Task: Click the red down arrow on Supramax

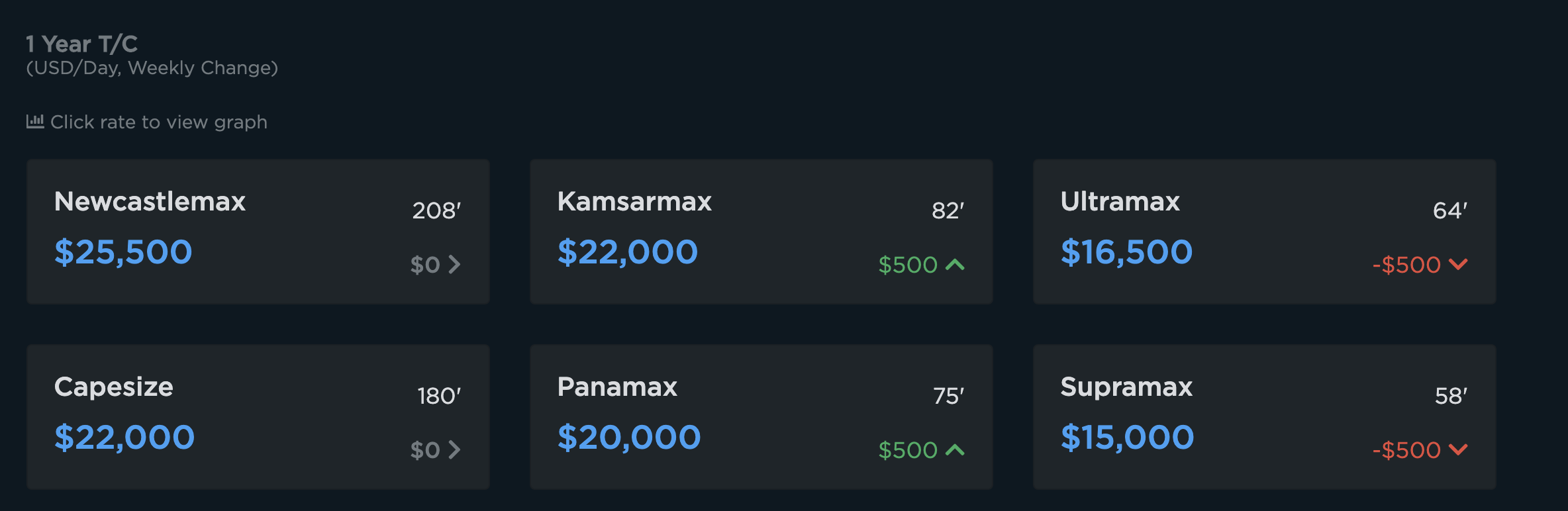Action: (1458, 450)
